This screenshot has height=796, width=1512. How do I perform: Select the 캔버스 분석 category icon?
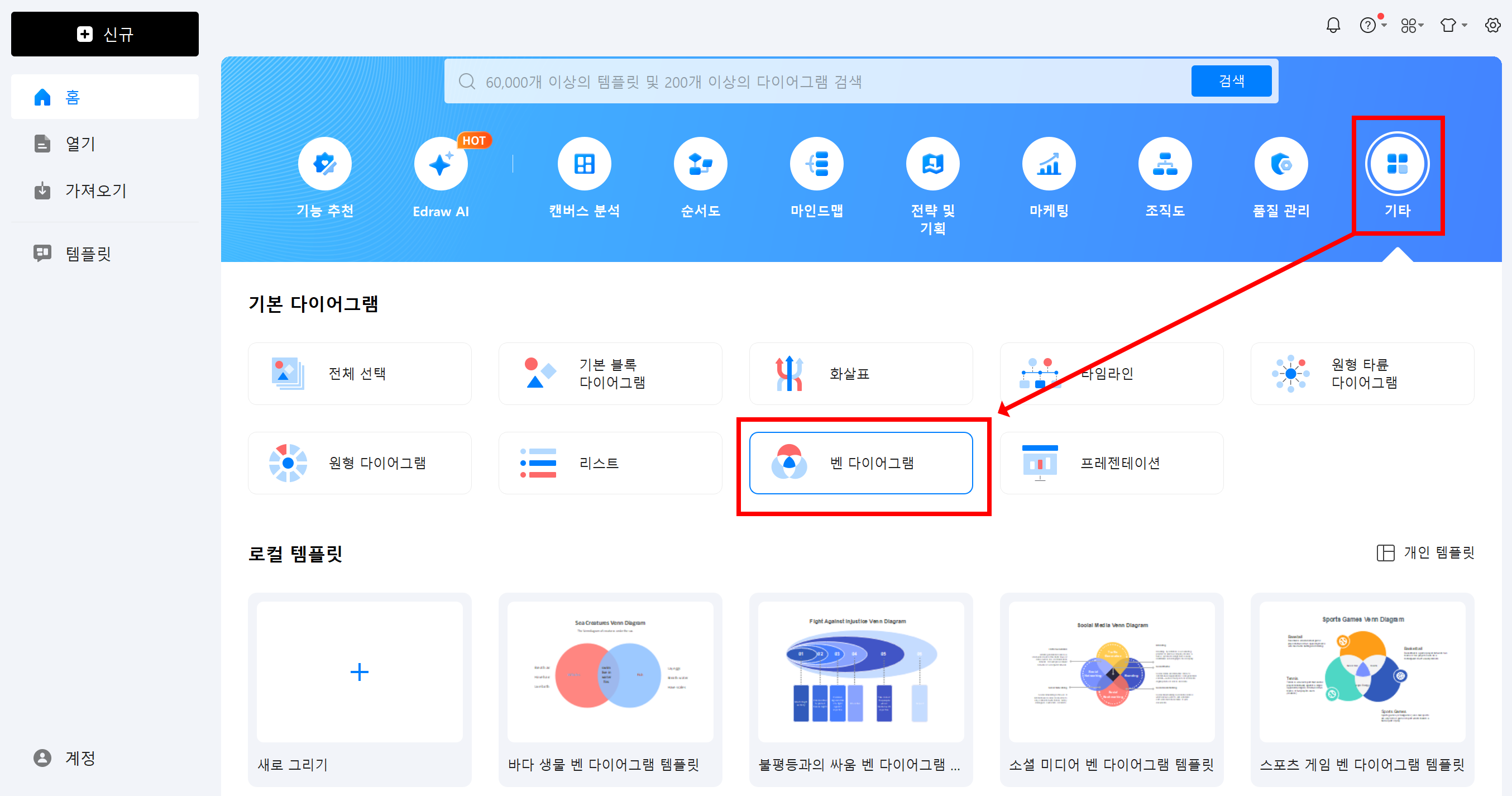(x=584, y=164)
